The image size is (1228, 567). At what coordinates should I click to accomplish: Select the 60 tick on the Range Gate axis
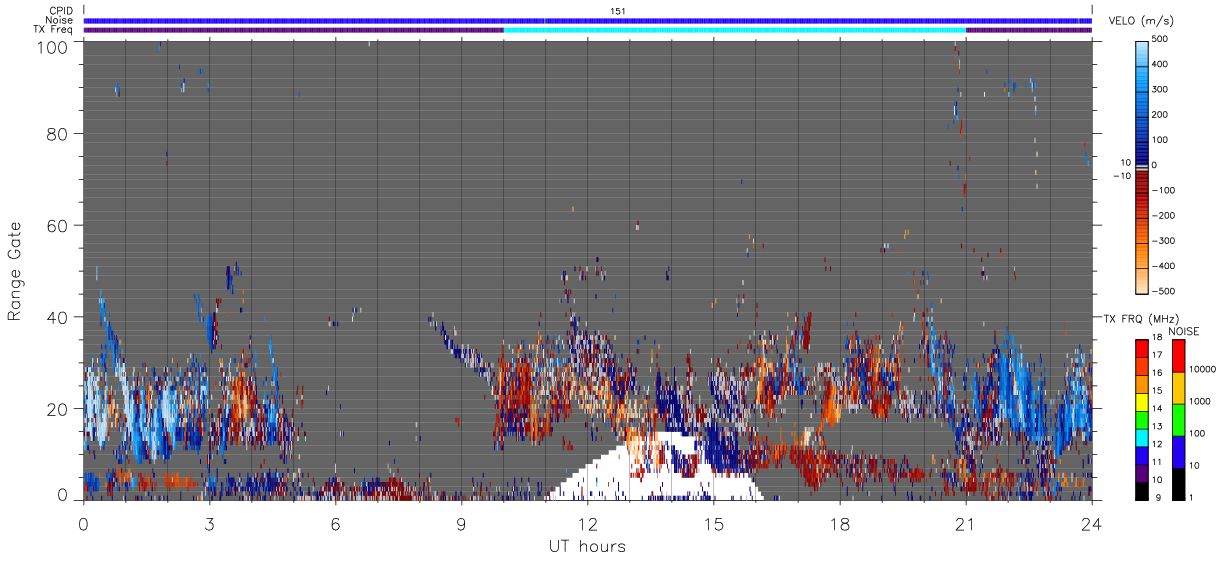coord(57,226)
